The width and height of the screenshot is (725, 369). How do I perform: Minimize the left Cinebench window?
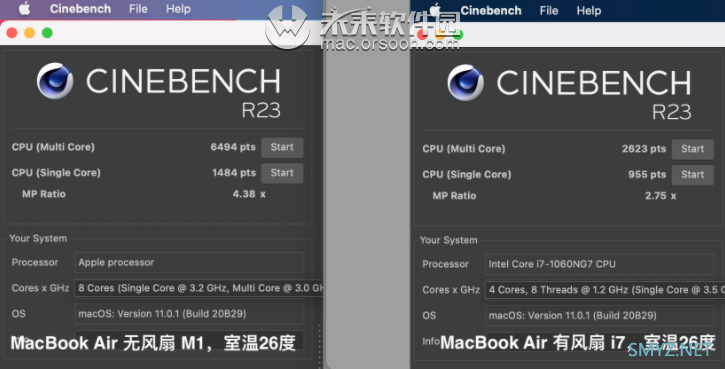point(30,33)
